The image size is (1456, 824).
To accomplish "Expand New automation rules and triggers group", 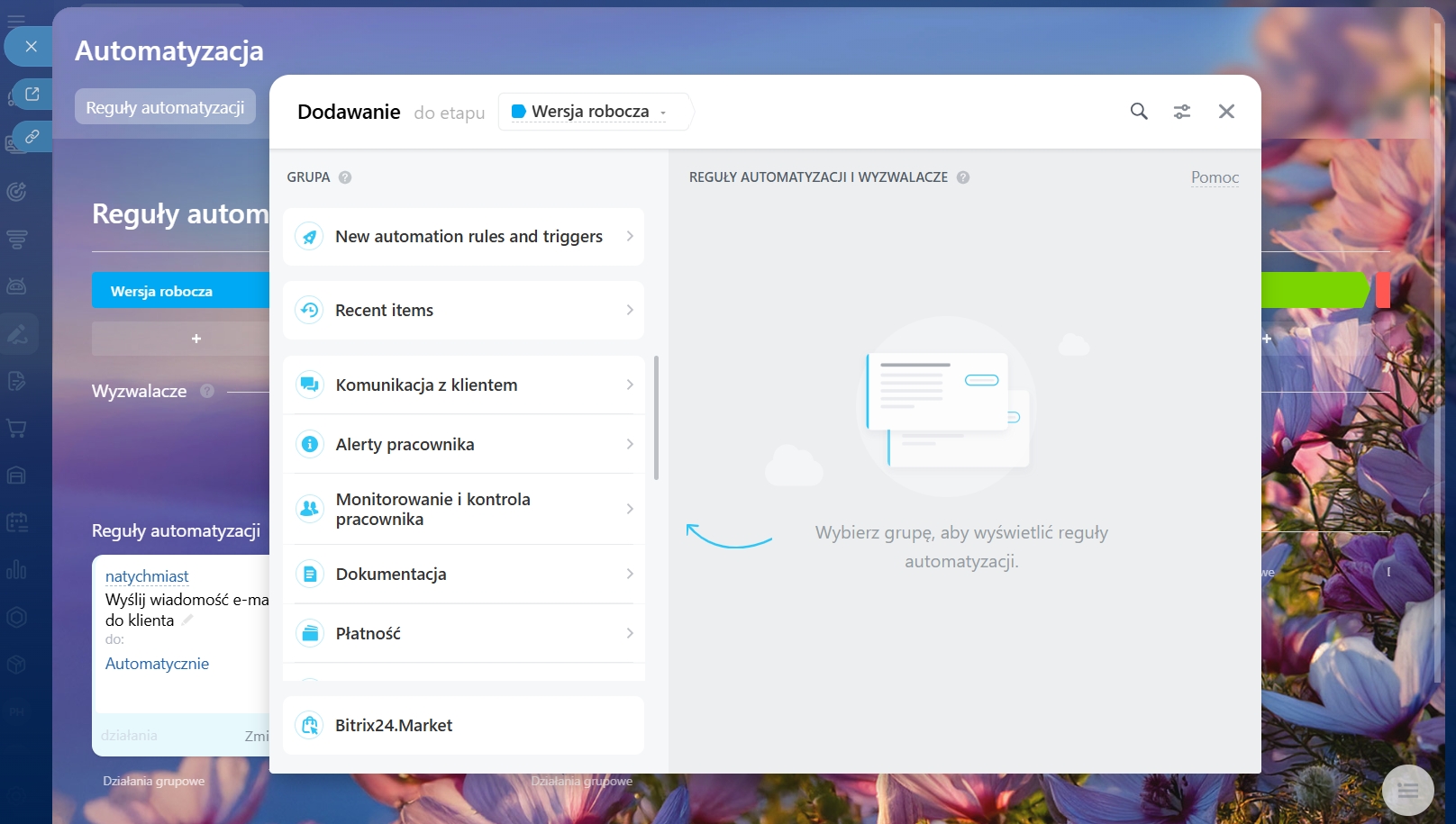I will coord(463,237).
